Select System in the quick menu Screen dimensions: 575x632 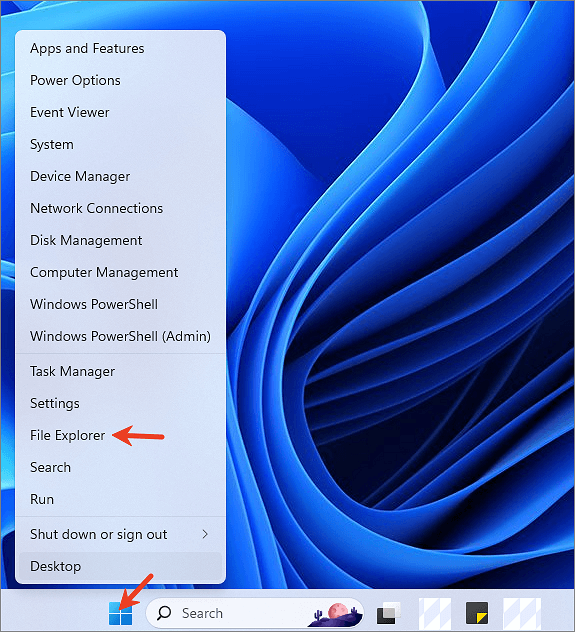pyautogui.click(x=120, y=144)
